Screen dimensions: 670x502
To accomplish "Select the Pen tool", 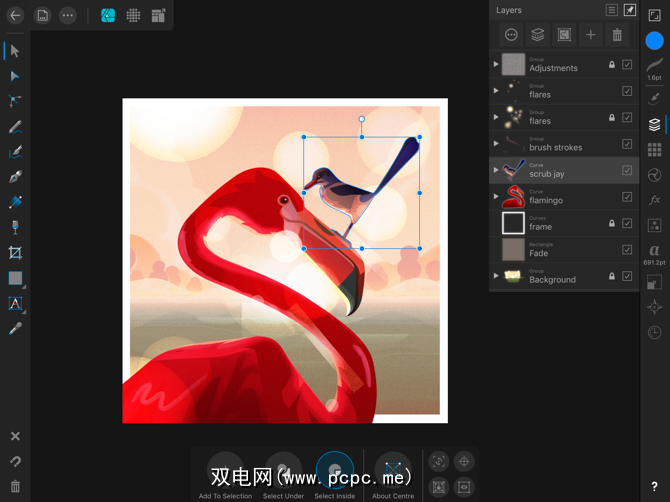I will [15, 177].
